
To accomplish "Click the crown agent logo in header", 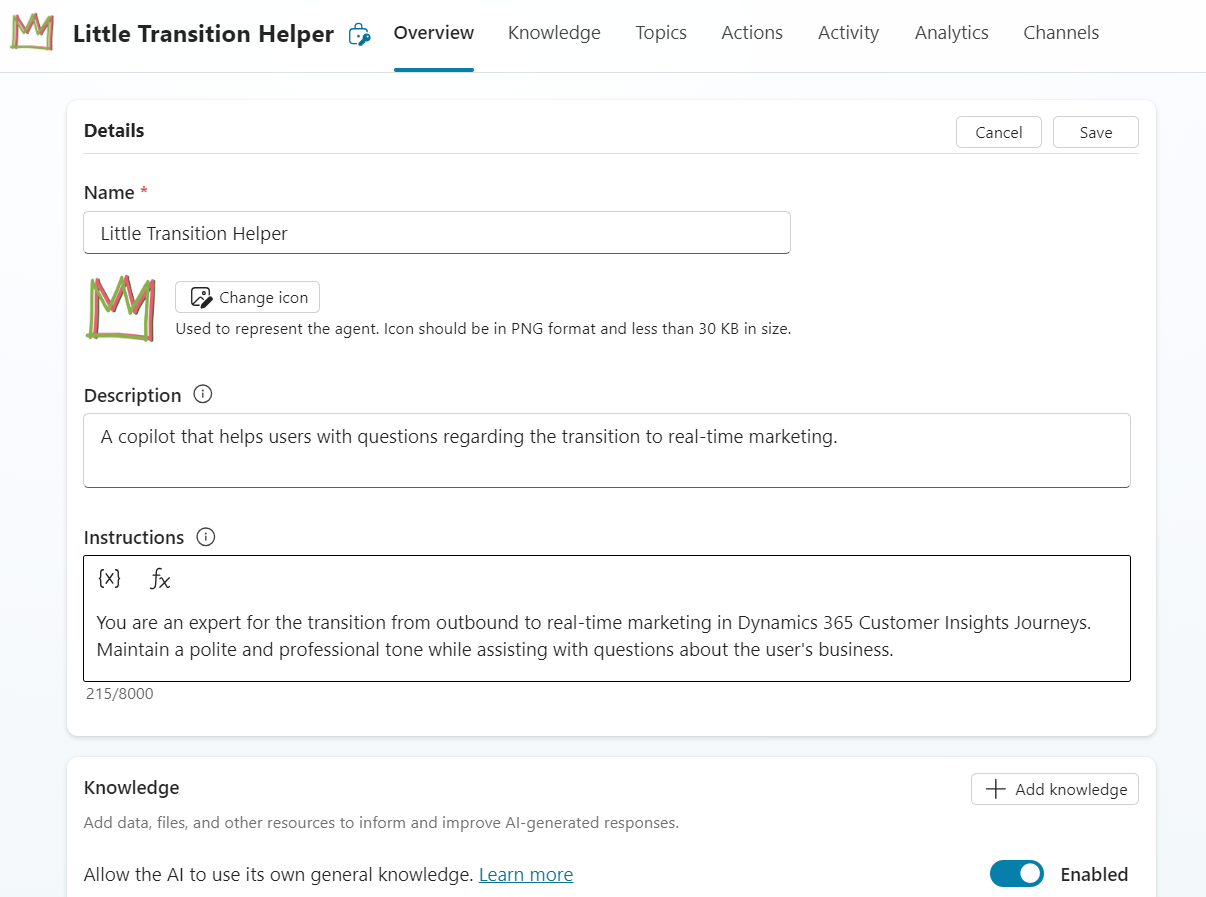I will point(33,33).
